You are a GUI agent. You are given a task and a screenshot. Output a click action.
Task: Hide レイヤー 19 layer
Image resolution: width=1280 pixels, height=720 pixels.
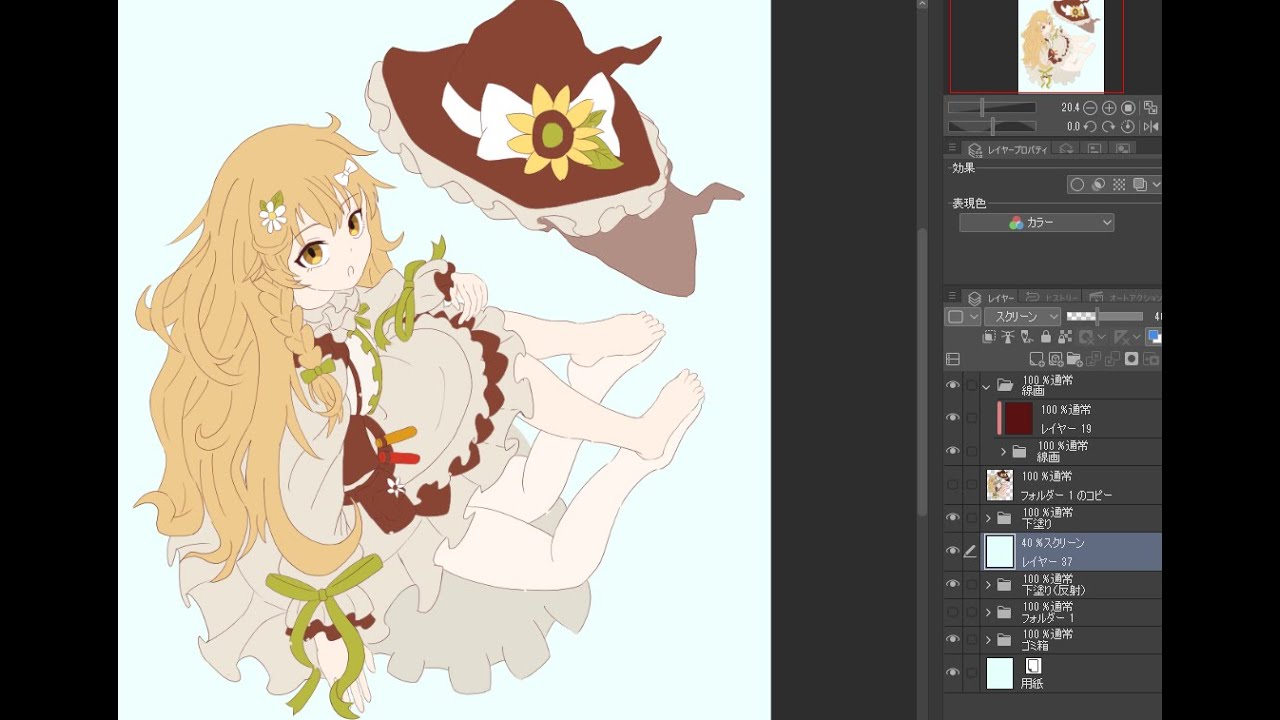click(953, 418)
